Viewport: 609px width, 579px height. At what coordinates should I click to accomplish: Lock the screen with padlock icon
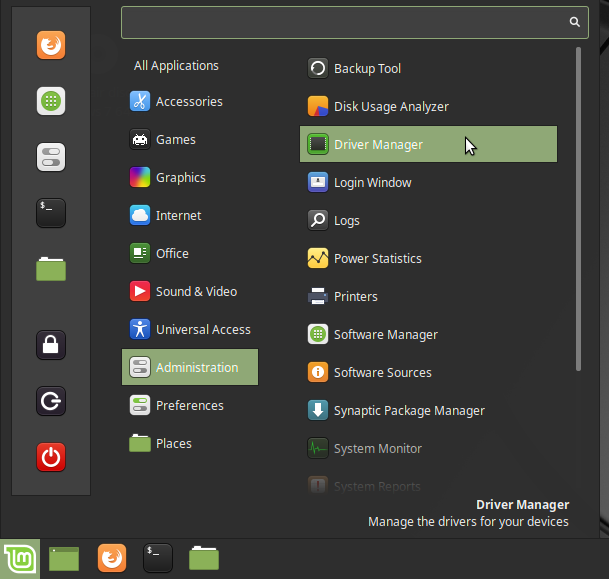click(x=51, y=345)
